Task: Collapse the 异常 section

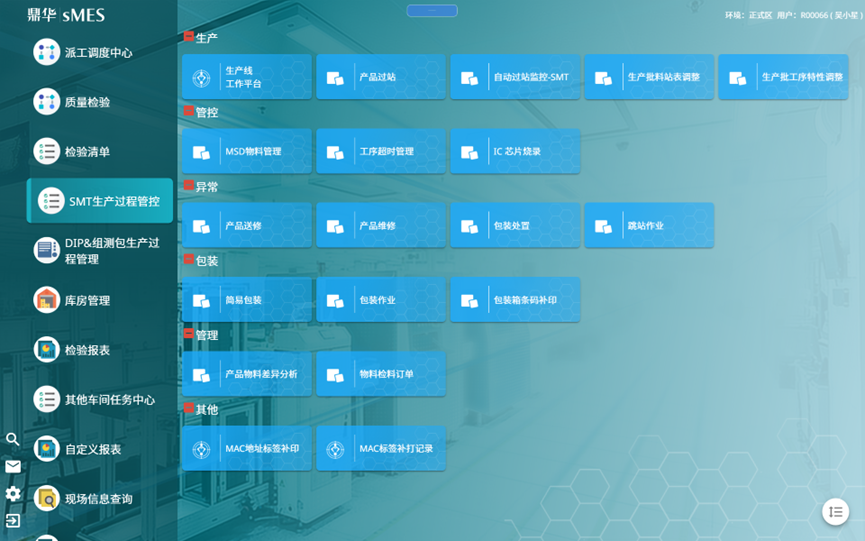Action: tap(188, 186)
